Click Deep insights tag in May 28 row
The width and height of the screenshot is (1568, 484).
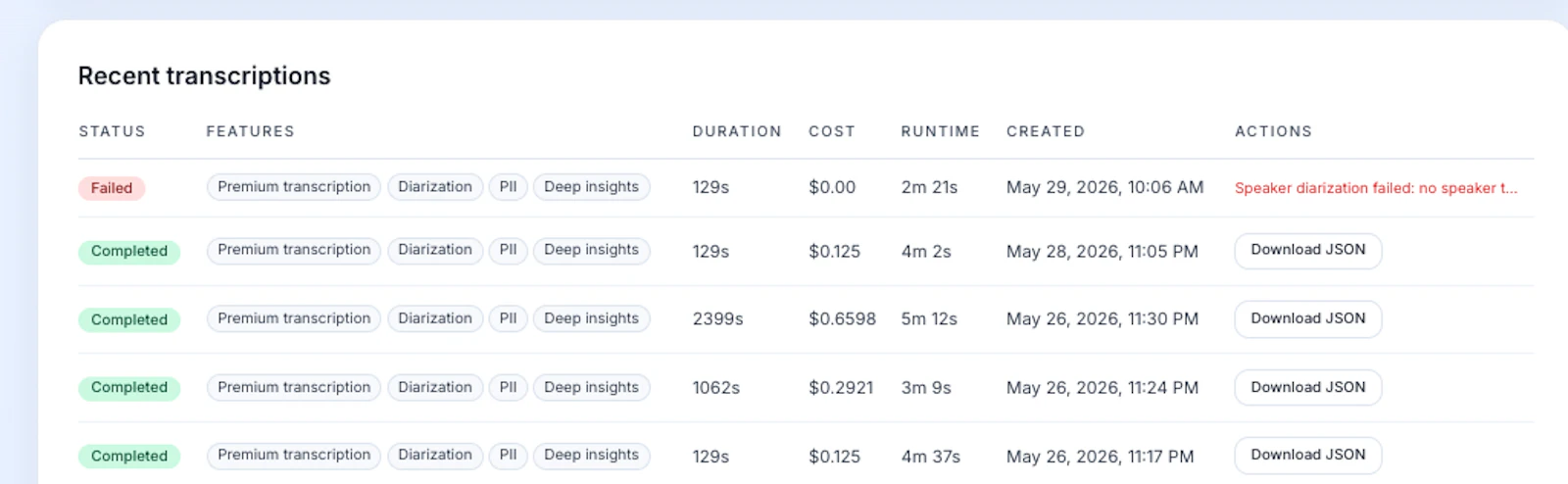(x=591, y=251)
